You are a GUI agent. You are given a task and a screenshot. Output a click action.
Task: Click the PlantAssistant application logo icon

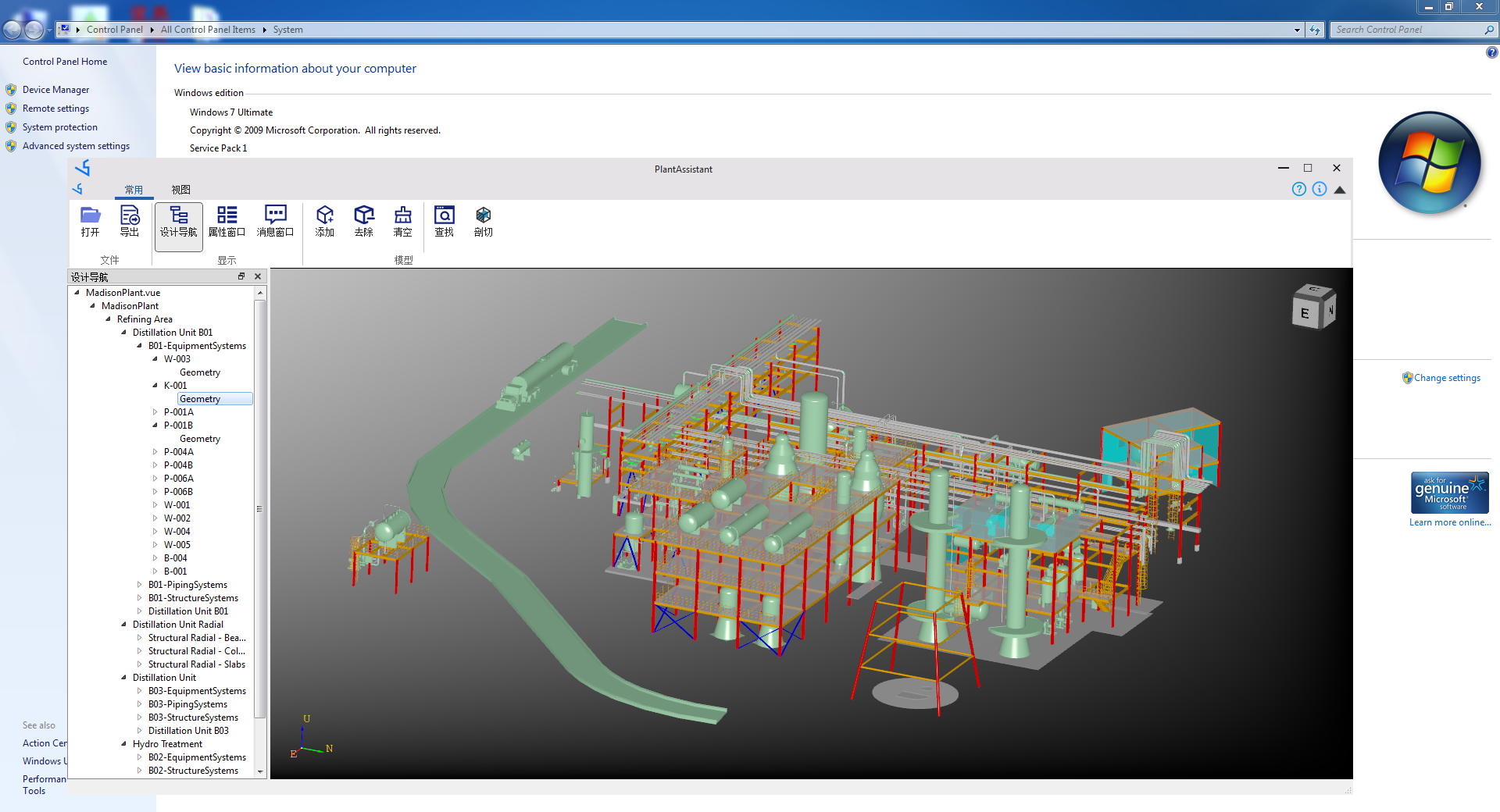83,168
